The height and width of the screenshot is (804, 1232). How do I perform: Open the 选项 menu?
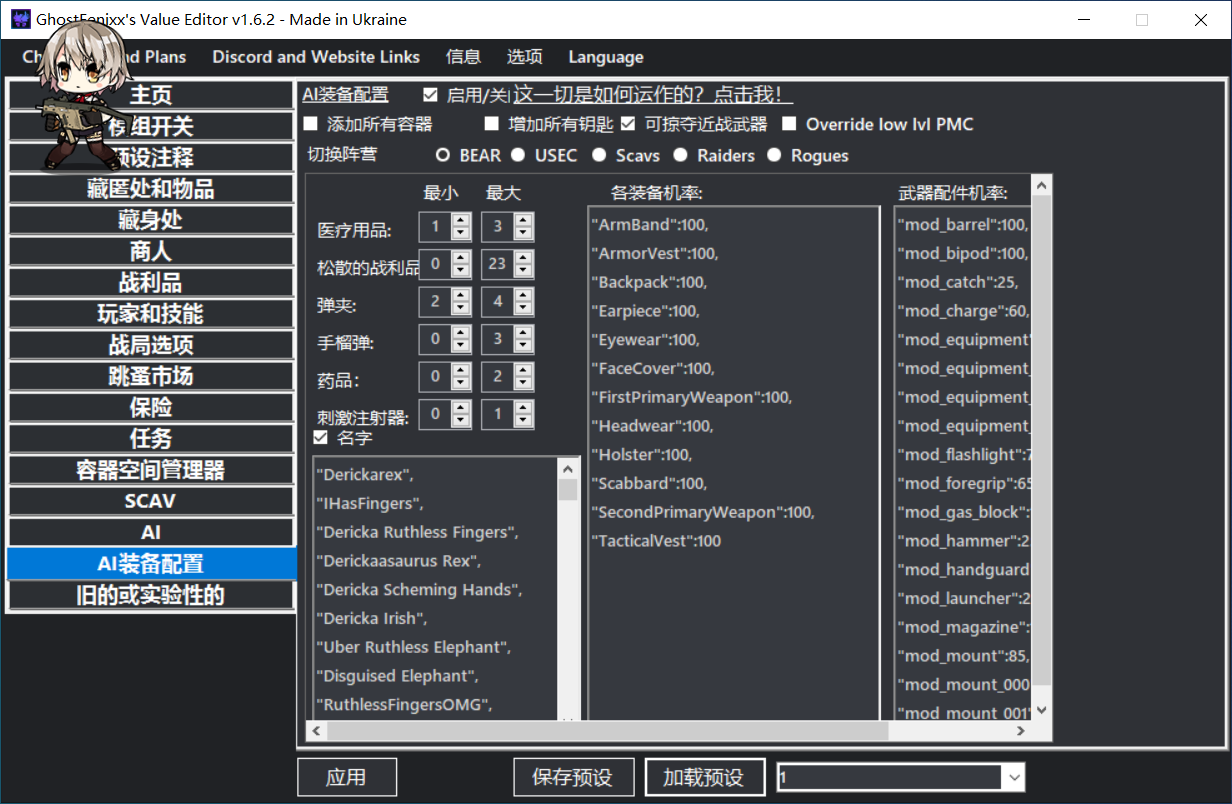point(524,57)
